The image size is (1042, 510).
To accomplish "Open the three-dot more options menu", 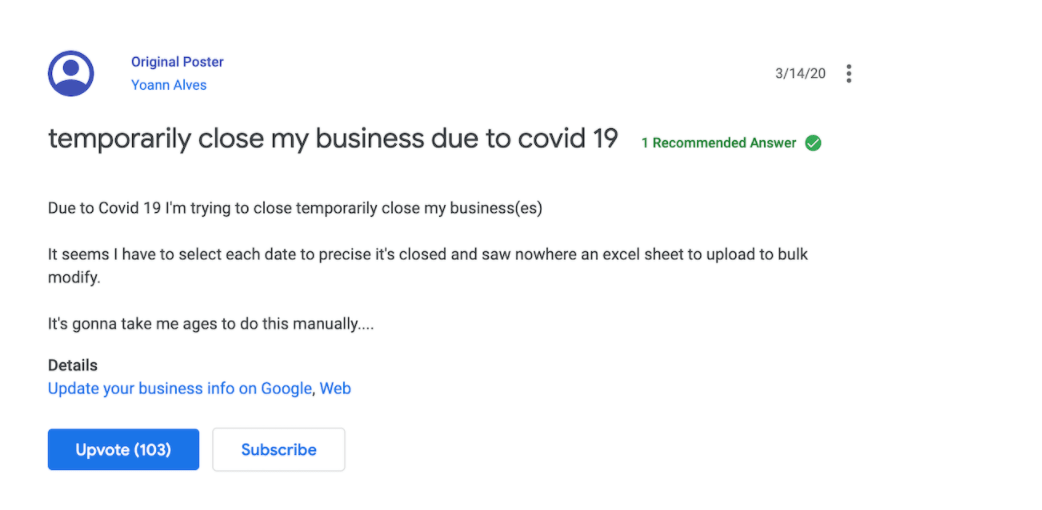I will coord(849,74).
